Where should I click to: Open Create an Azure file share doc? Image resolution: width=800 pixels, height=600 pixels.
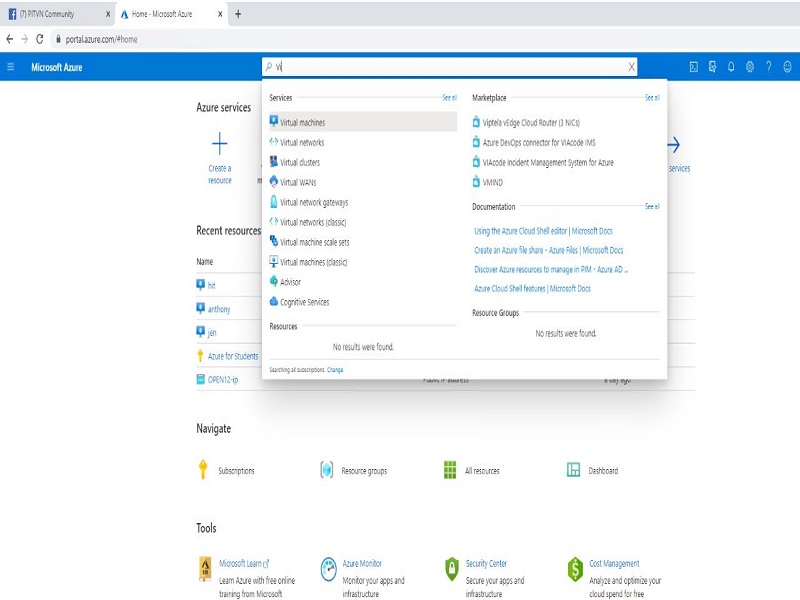click(548, 250)
